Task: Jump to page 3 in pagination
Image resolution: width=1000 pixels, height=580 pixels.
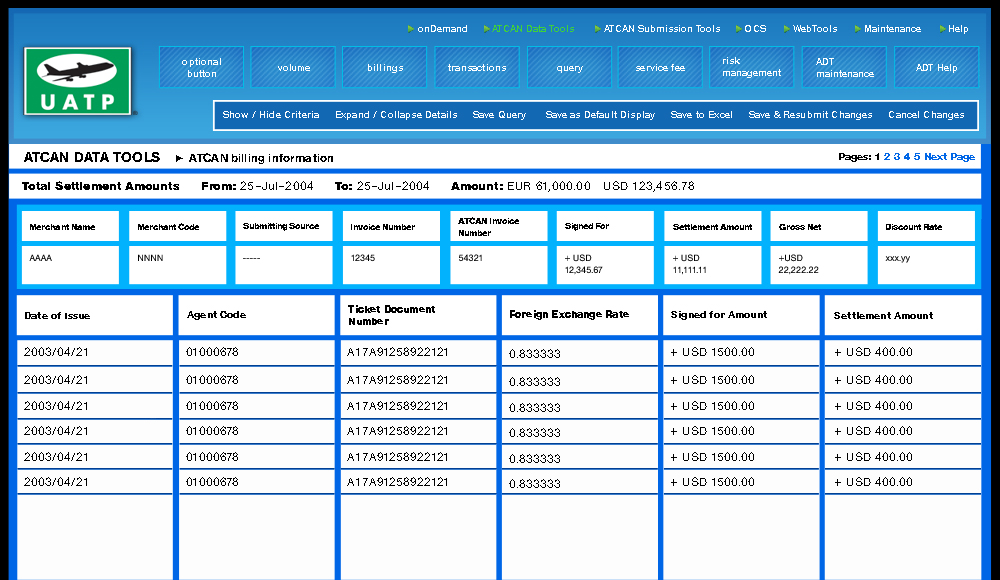Action: coord(896,157)
